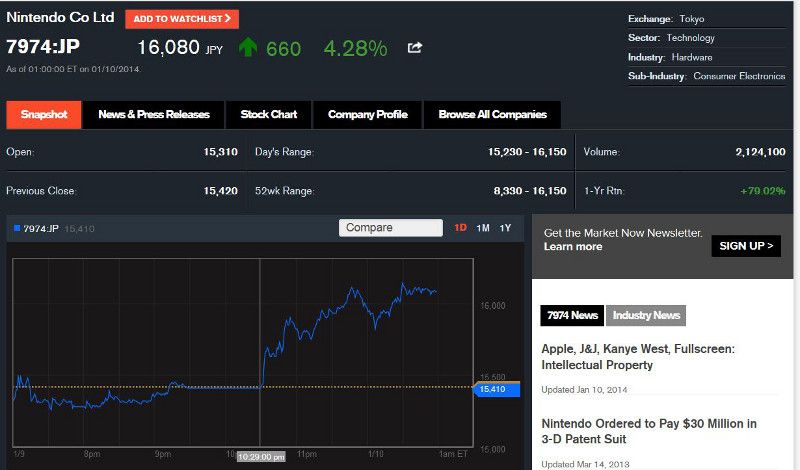
Task: Go to News & Press Releases tab
Action: coord(154,115)
